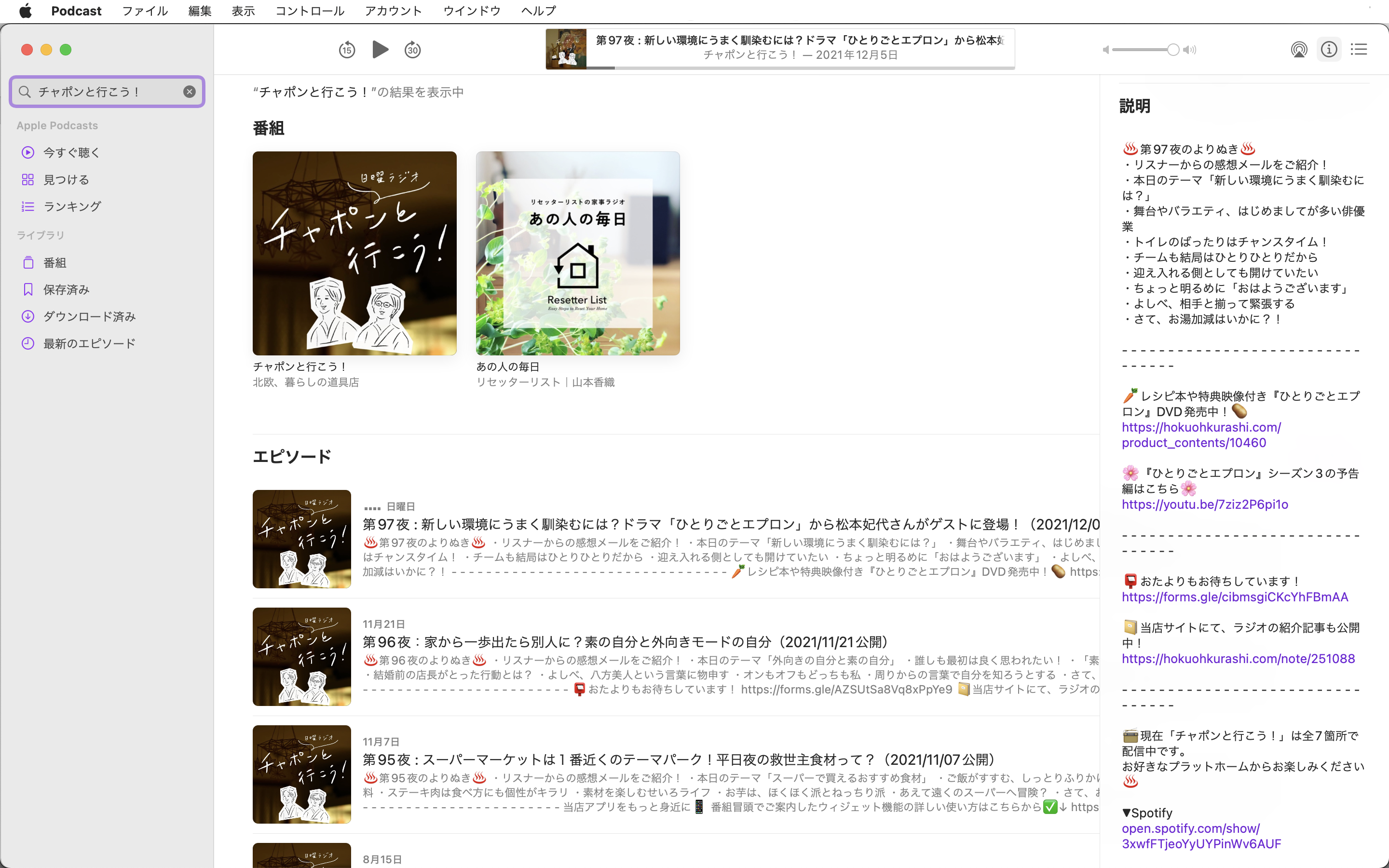Click the あの人の毎日 show title
This screenshot has width=1389, height=868.
(x=508, y=367)
